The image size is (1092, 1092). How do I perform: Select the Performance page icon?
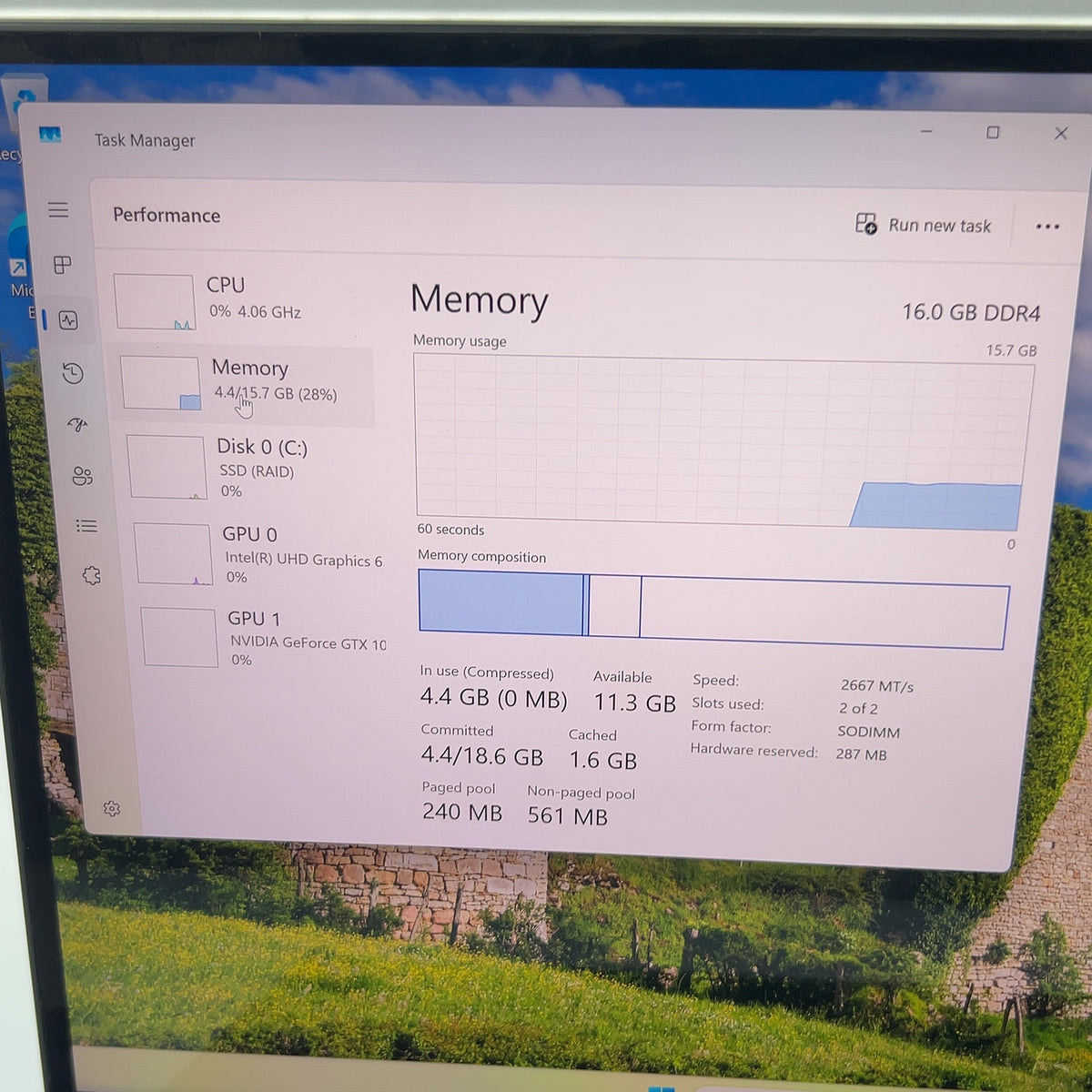pyautogui.click(x=68, y=320)
